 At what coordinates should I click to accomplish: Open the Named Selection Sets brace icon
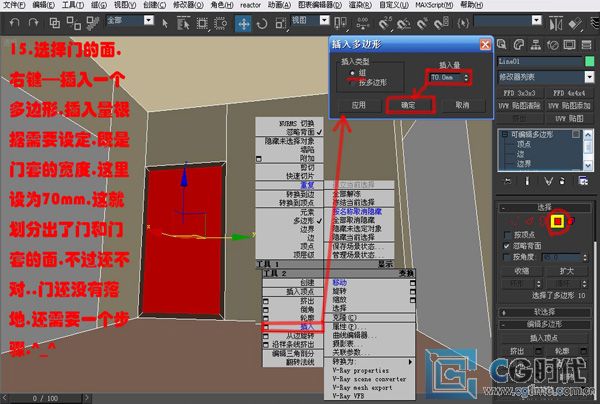click(x=463, y=24)
